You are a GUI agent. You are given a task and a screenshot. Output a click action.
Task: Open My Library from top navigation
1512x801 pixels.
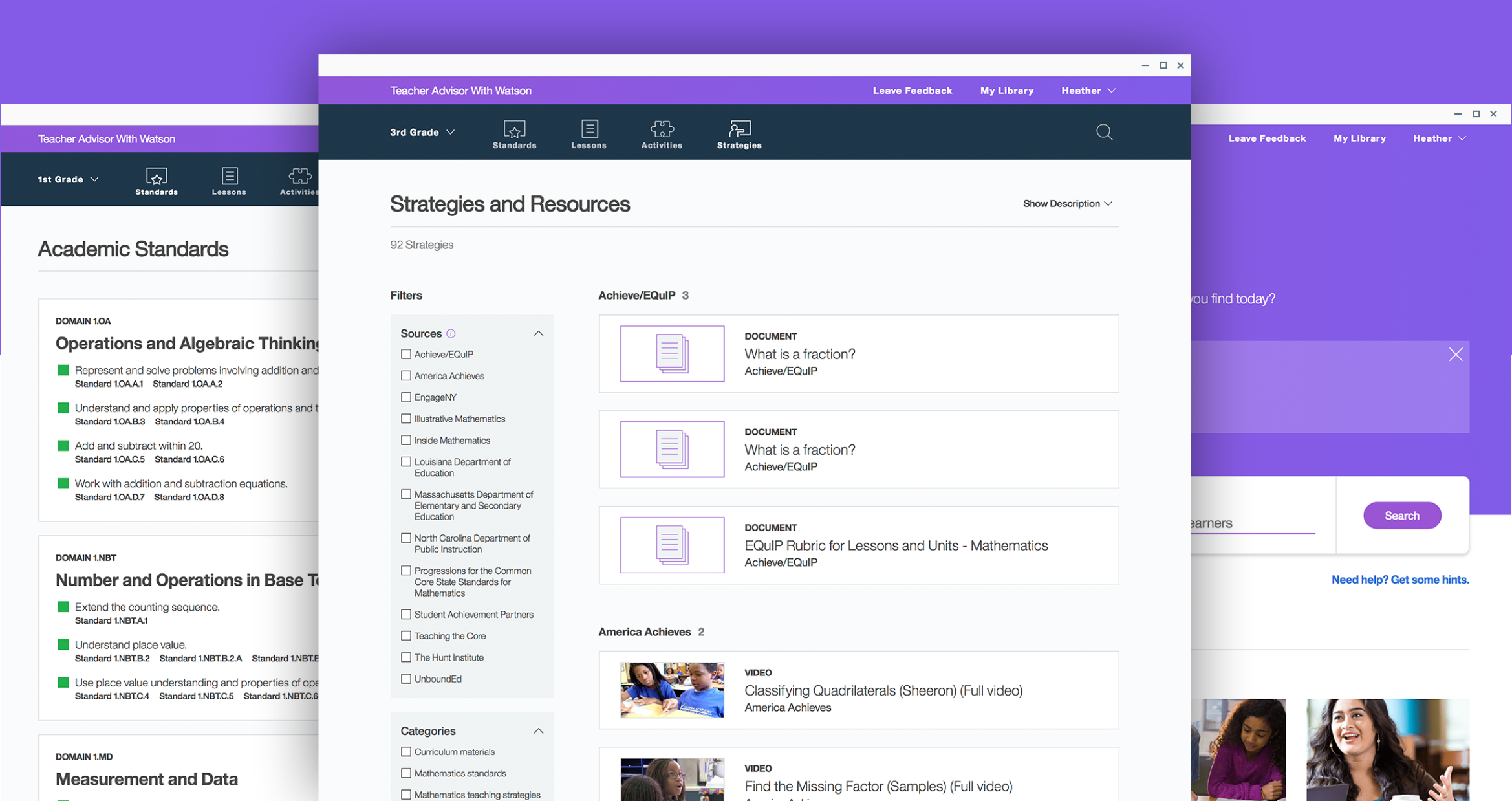1008,91
